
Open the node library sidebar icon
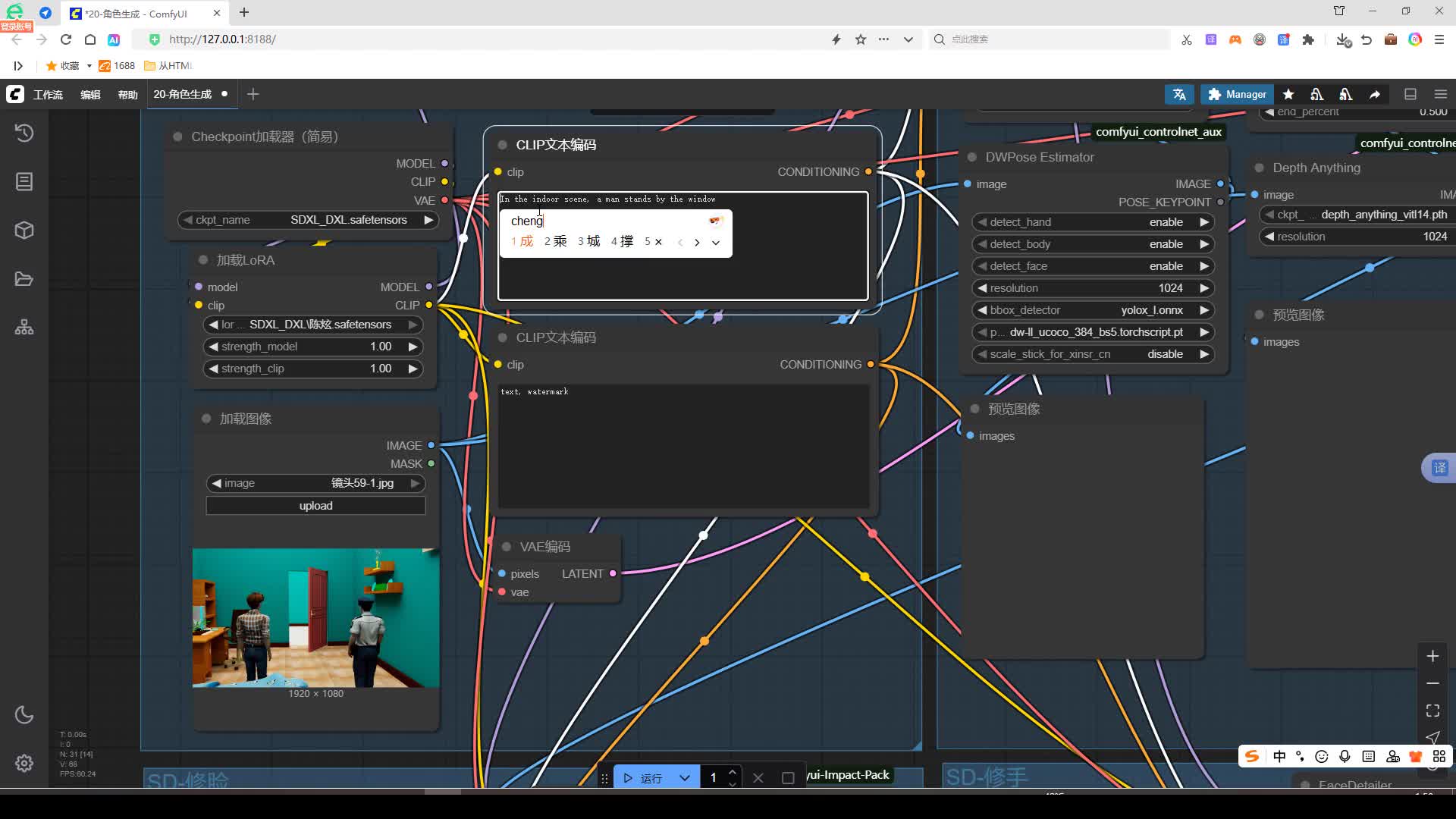[24, 182]
